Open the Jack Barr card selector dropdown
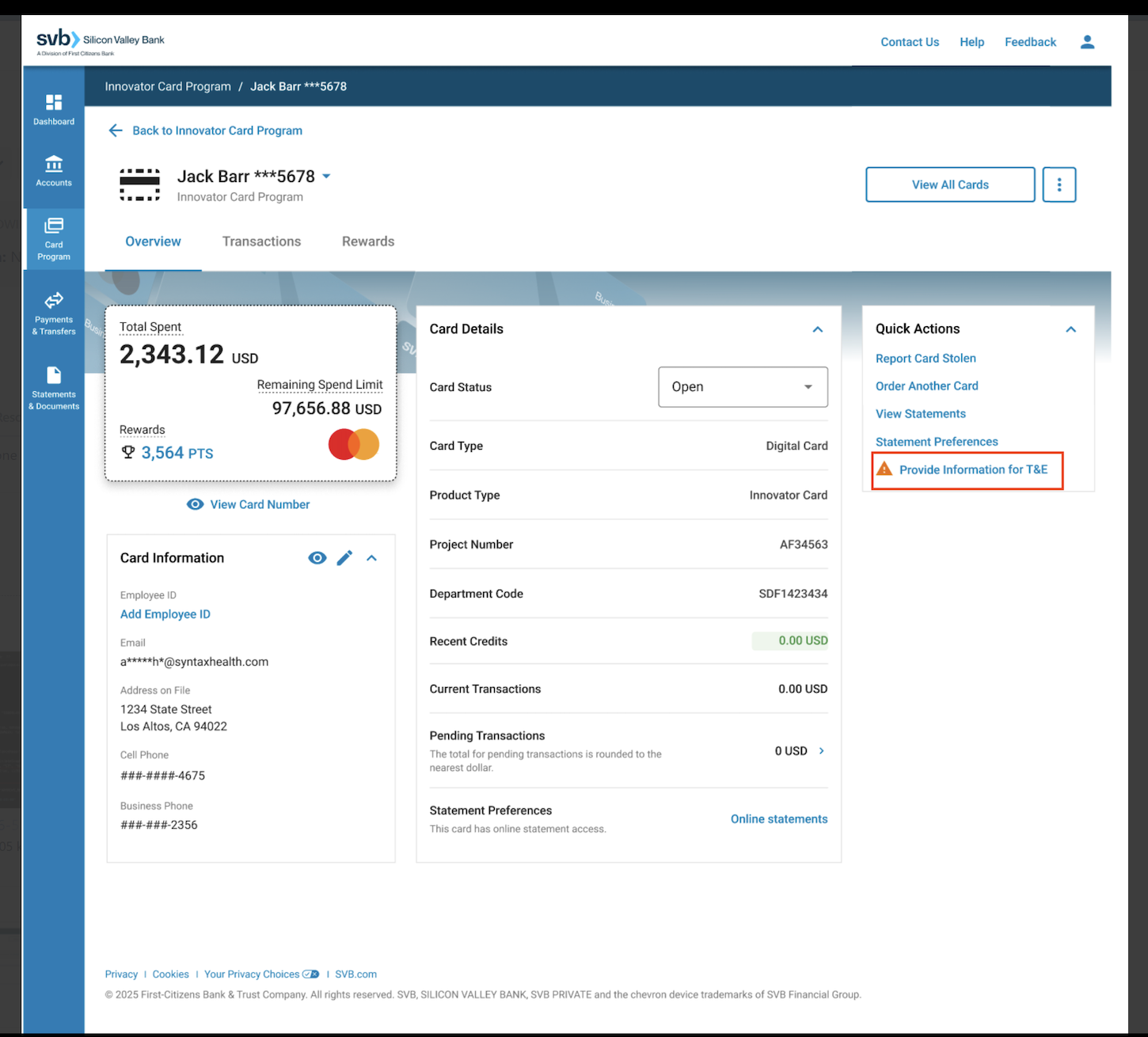This screenshot has height=1037, width=1148. click(326, 177)
